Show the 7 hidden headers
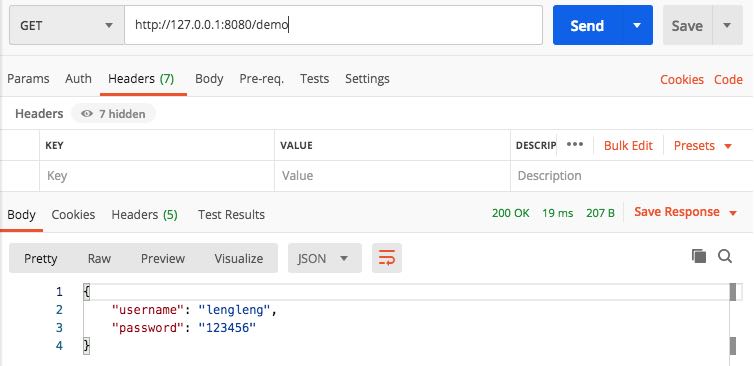This screenshot has width=754, height=366. tap(113, 114)
